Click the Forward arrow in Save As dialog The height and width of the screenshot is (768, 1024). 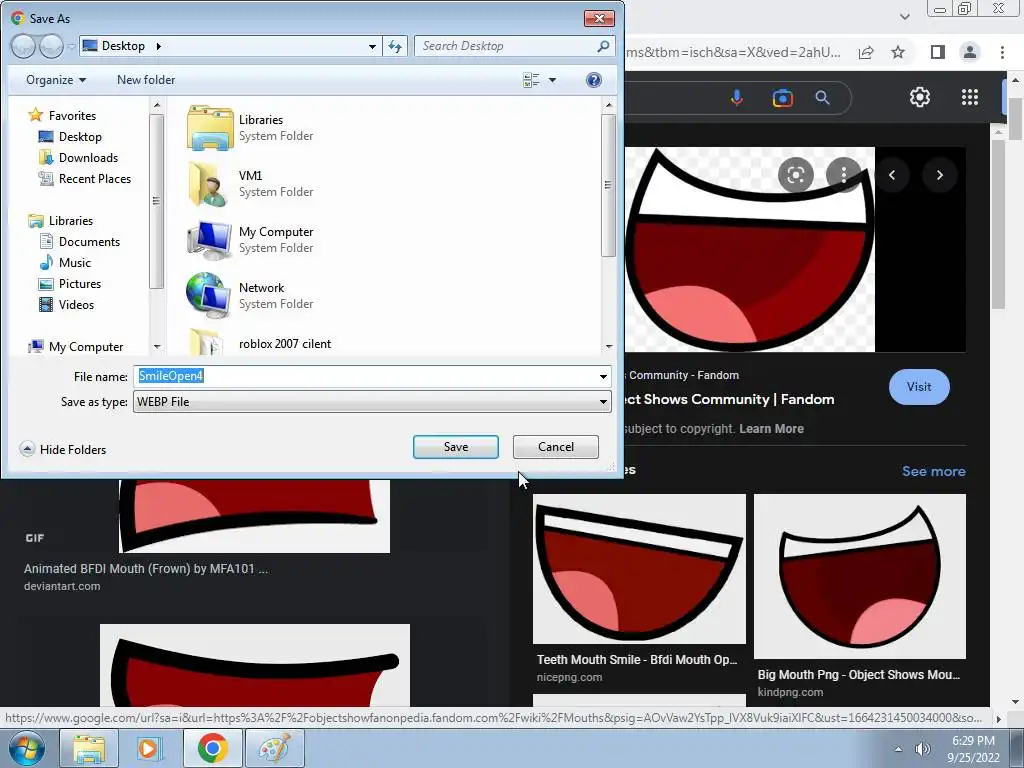point(52,46)
